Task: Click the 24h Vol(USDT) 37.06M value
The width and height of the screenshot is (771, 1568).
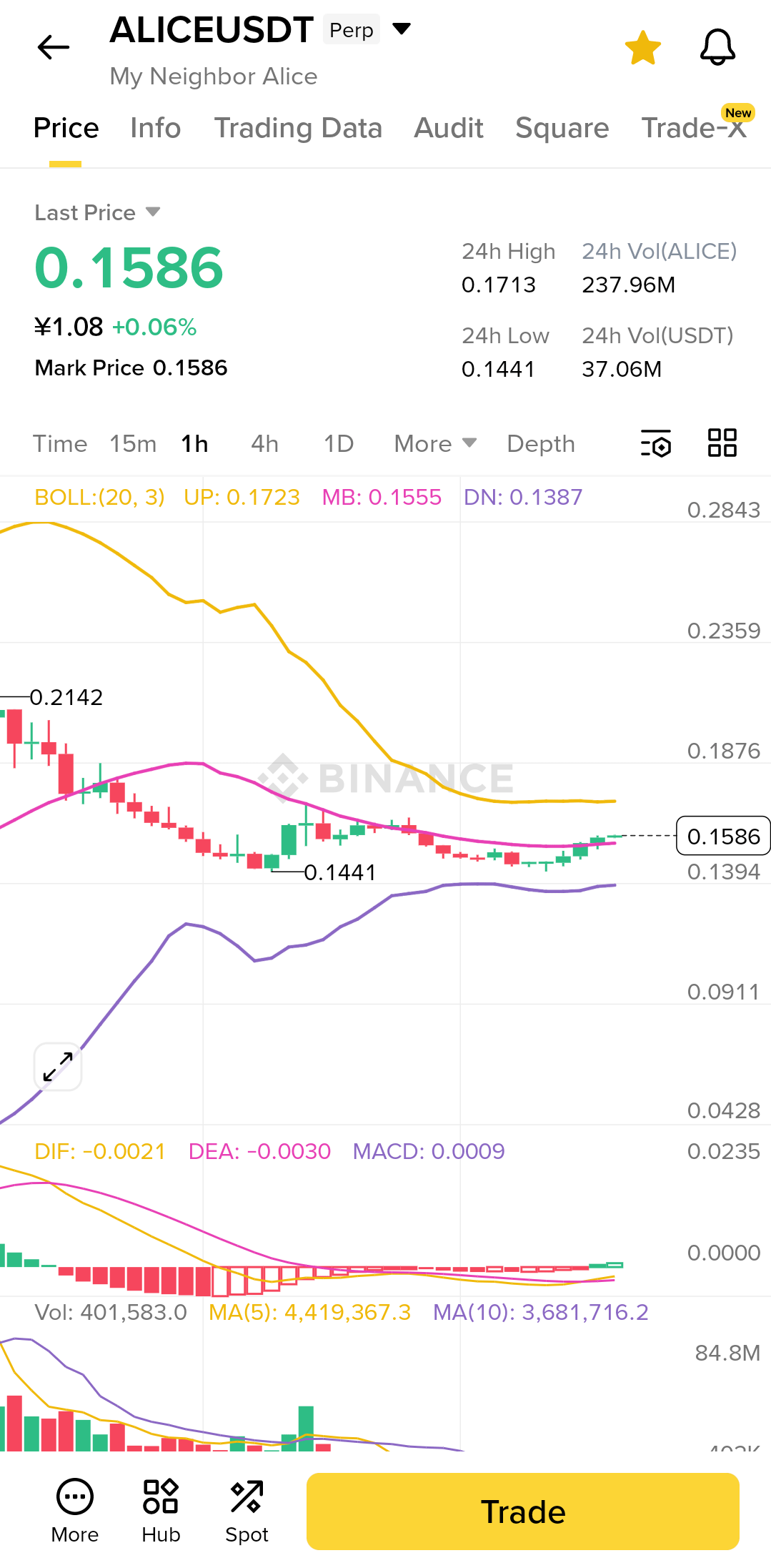Action: pos(622,370)
